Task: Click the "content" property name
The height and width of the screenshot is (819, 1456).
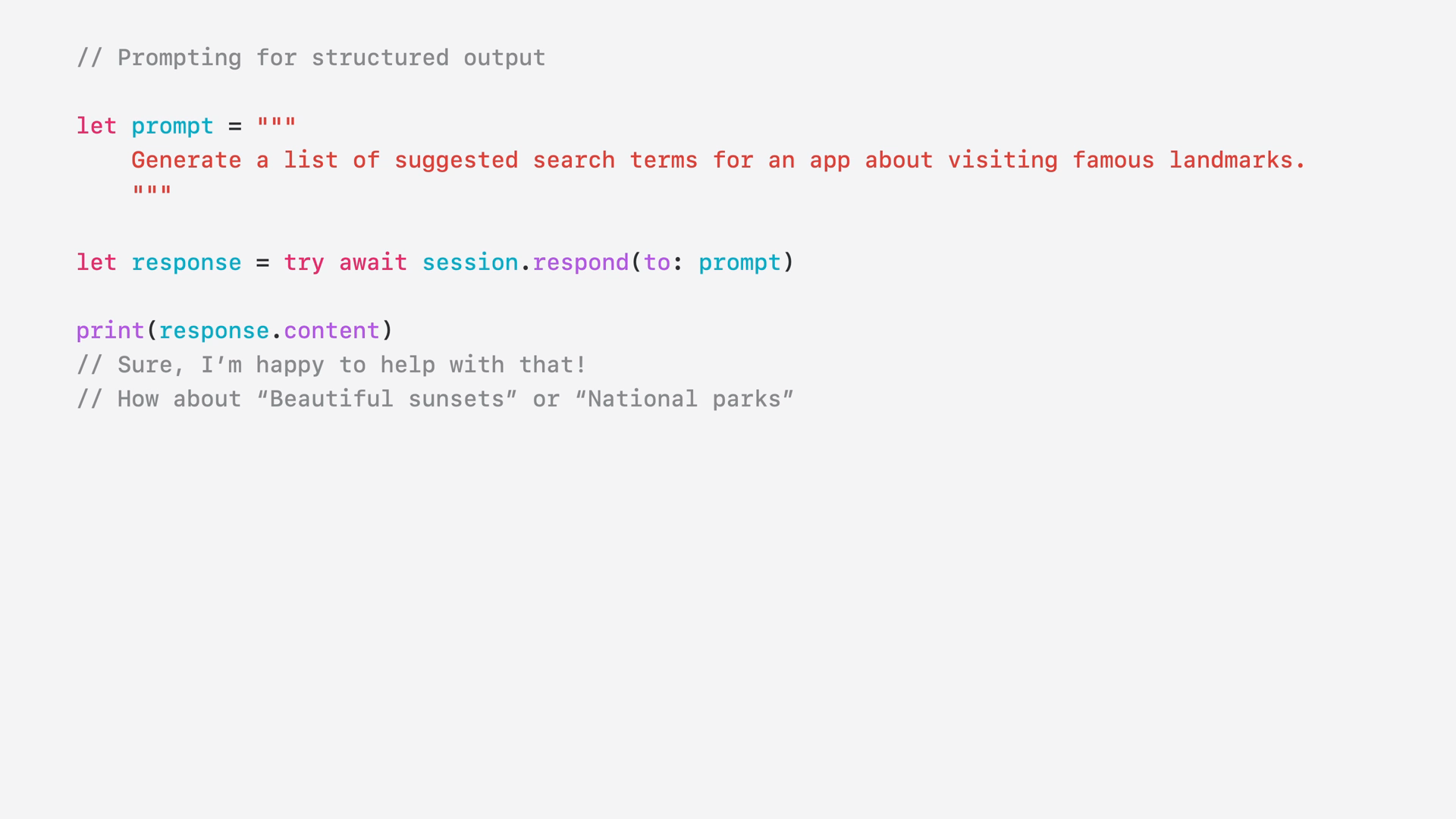Action: [331, 331]
